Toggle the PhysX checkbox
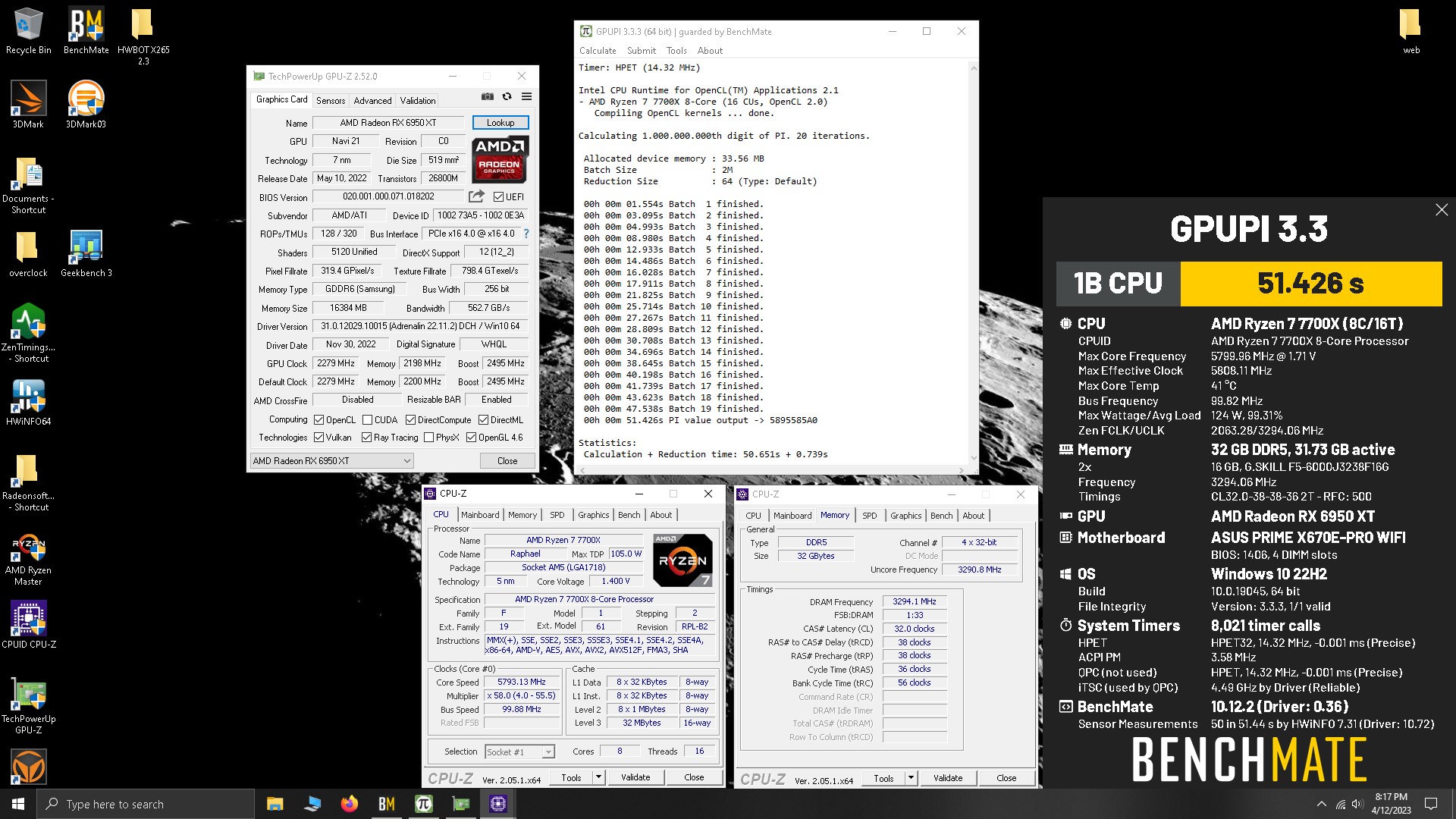The image size is (1456, 819). pyautogui.click(x=429, y=438)
